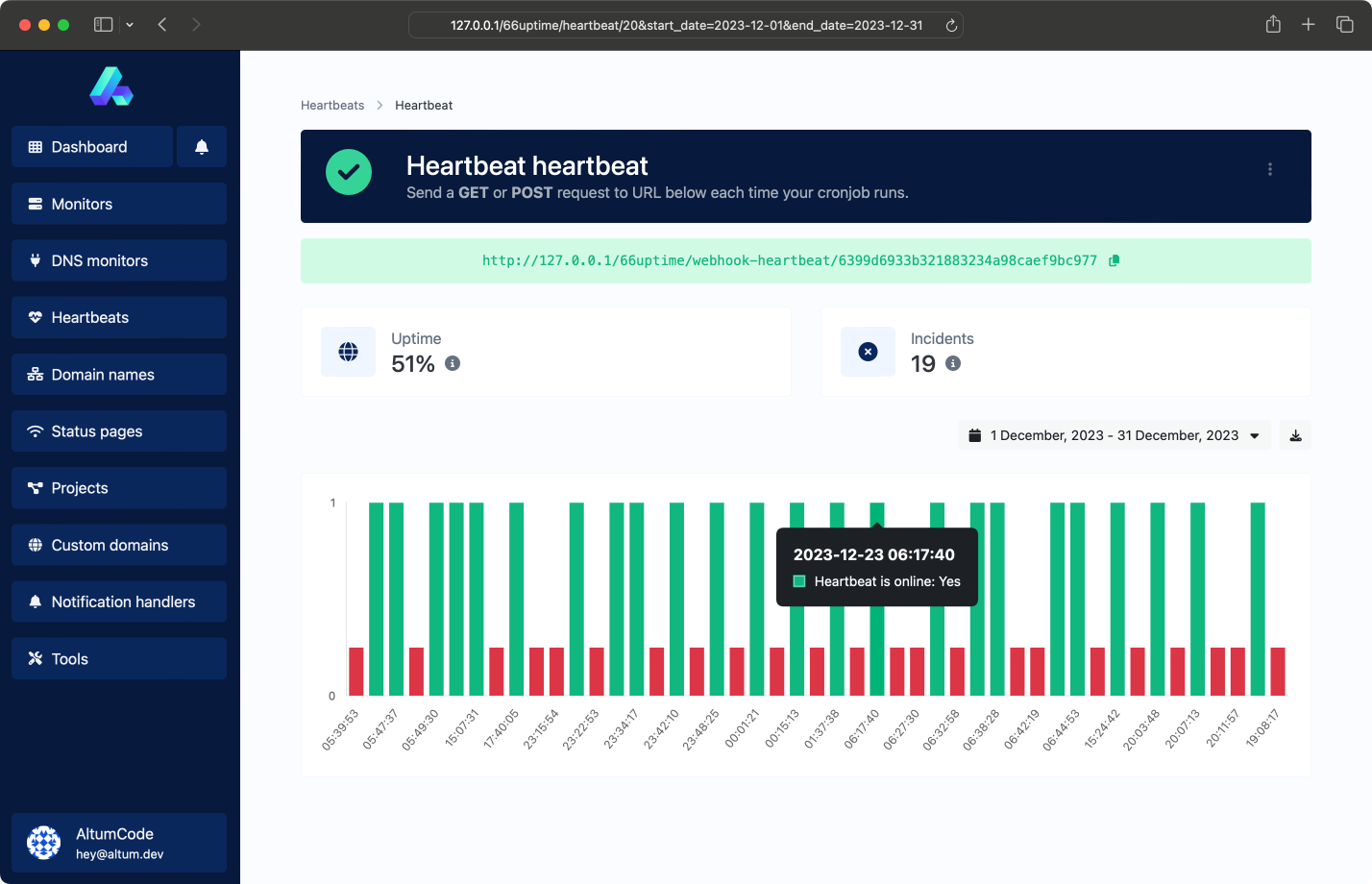1372x884 pixels.
Task: Open the notifications bell icon
Action: click(202, 146)
